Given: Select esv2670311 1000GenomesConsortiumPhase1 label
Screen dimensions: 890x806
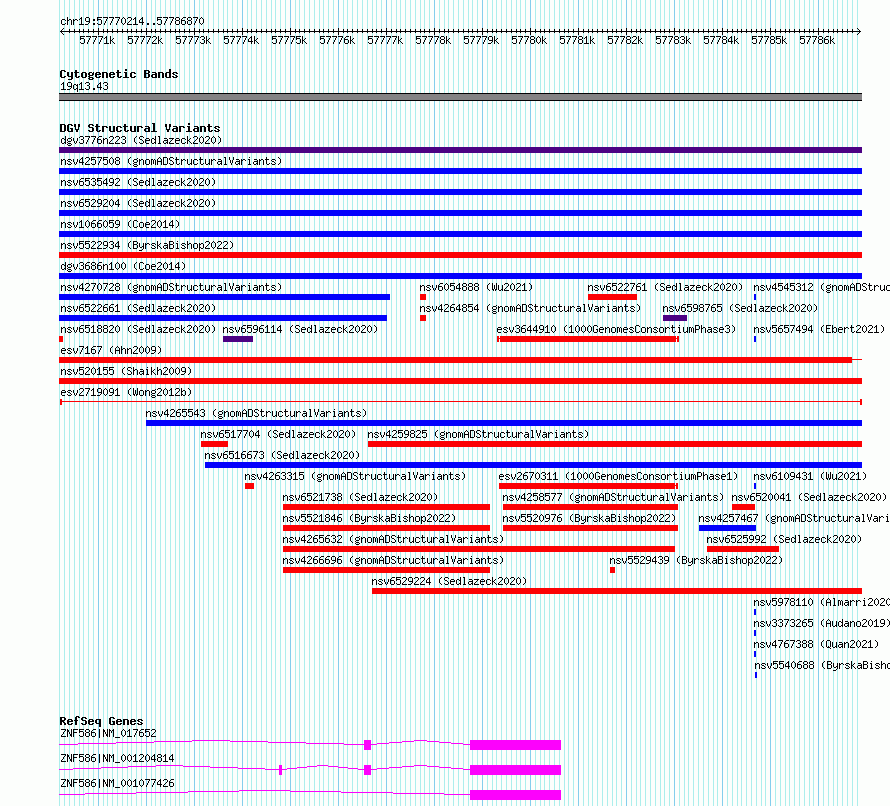Looking at the screenshot, I should tap(618, 476).
